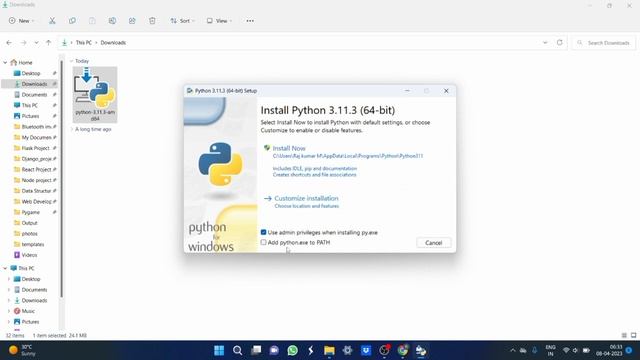Cancel the Python setup dialog
The height and width of the screenshot is (360, 640).
tap(433, 243)
